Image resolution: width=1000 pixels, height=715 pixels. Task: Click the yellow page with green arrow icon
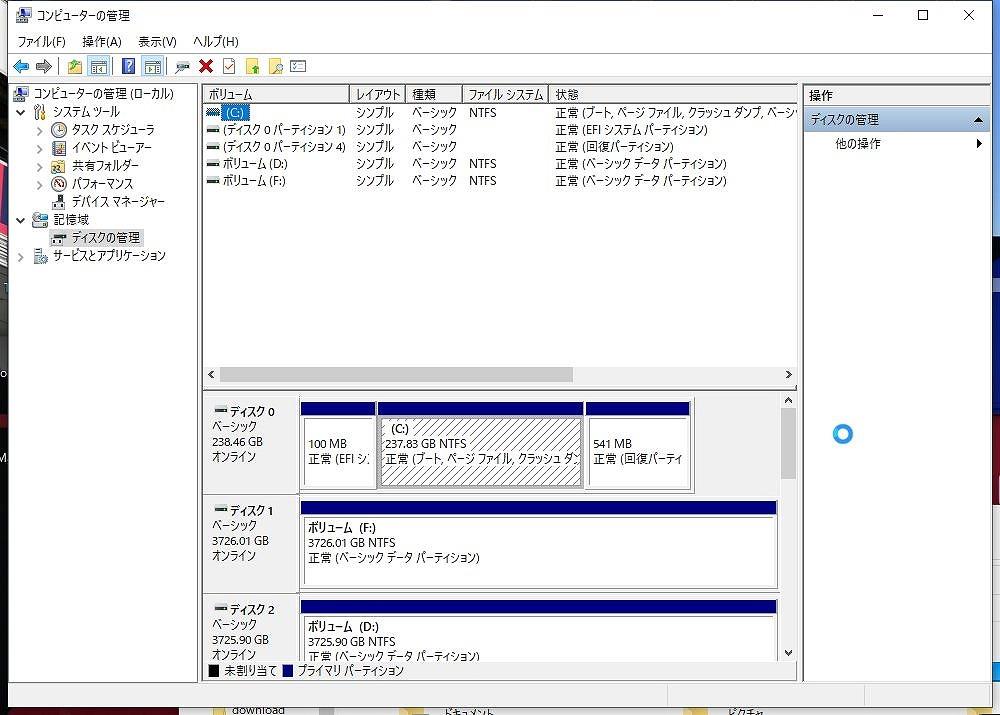(253, 66)
